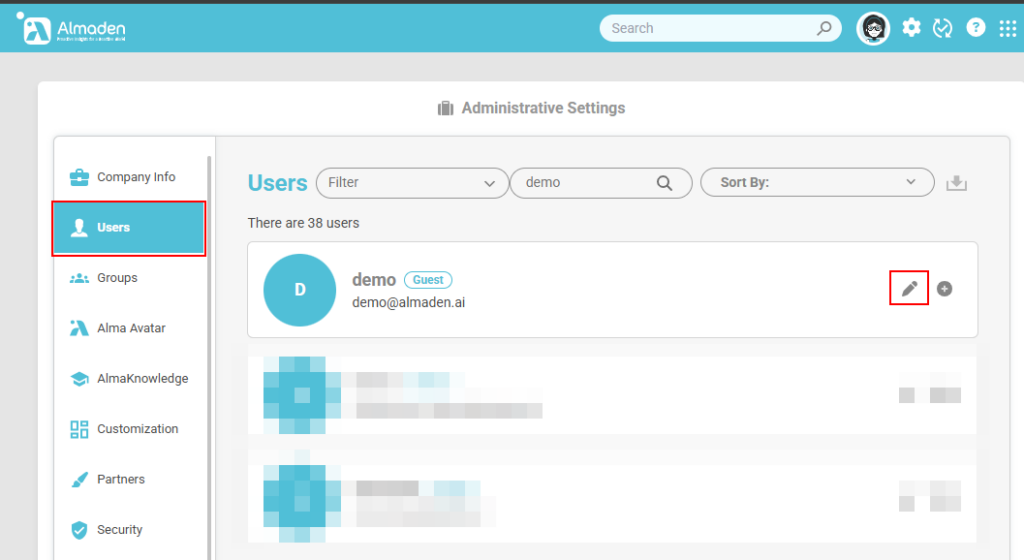
Task: Open Groups in the sidebar
Action: tap(117, 278)
